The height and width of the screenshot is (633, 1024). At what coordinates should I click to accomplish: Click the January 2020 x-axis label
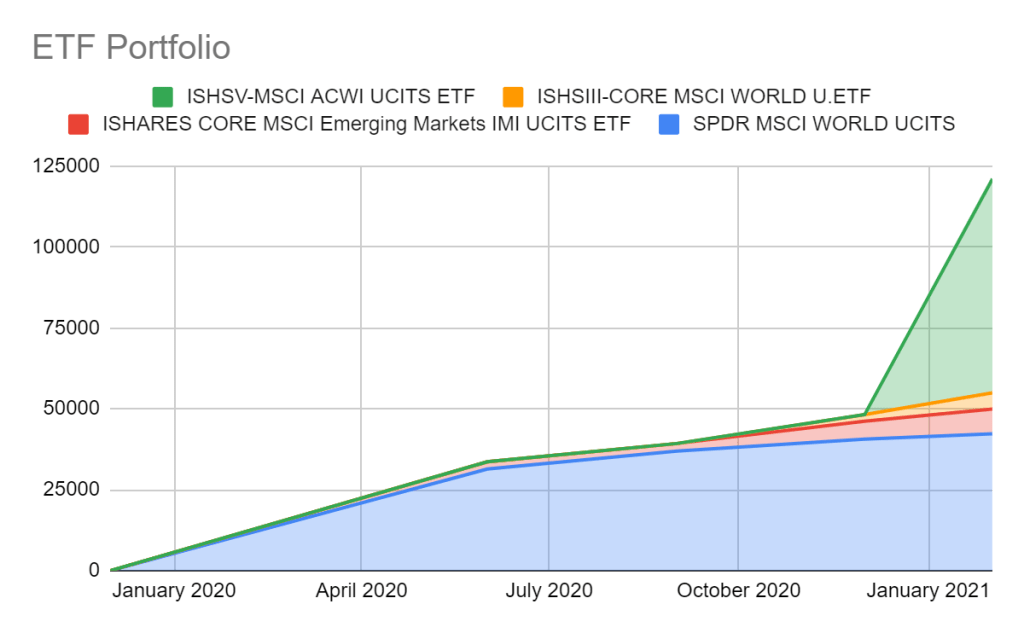pos(174,591)
